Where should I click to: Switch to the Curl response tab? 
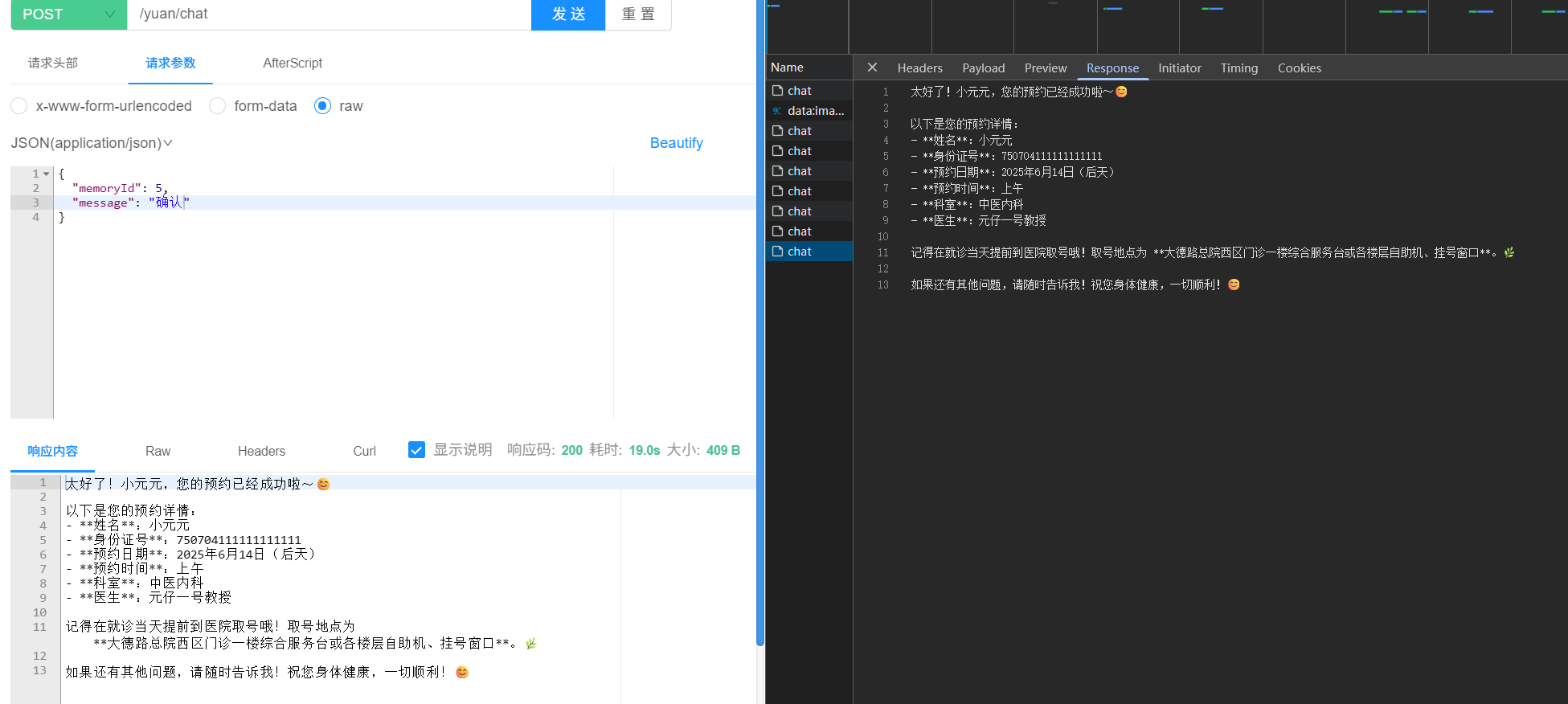click(364, 451)
